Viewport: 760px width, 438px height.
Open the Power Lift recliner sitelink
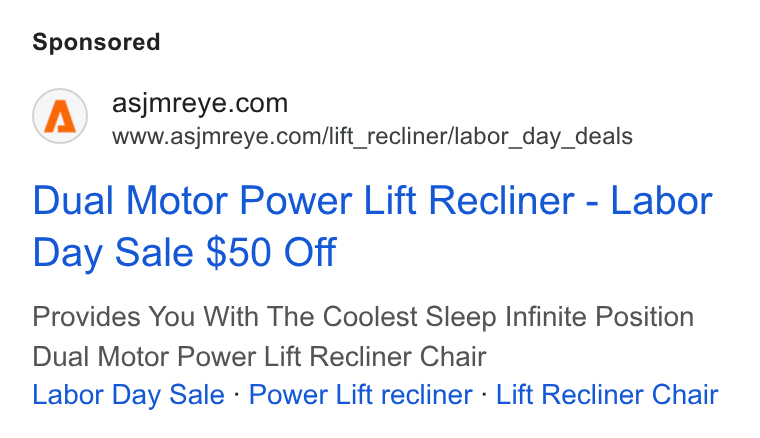[x=361, y=394]
